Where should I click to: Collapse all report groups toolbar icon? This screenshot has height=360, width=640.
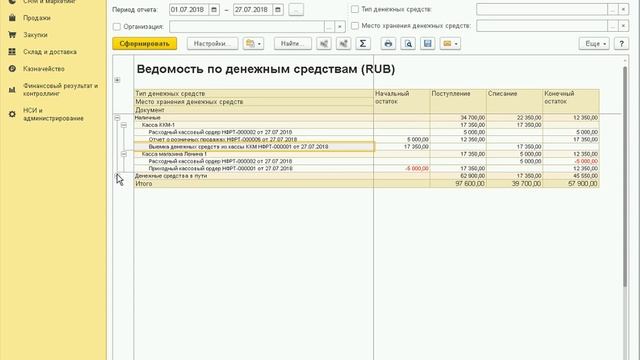click(324, 43)
